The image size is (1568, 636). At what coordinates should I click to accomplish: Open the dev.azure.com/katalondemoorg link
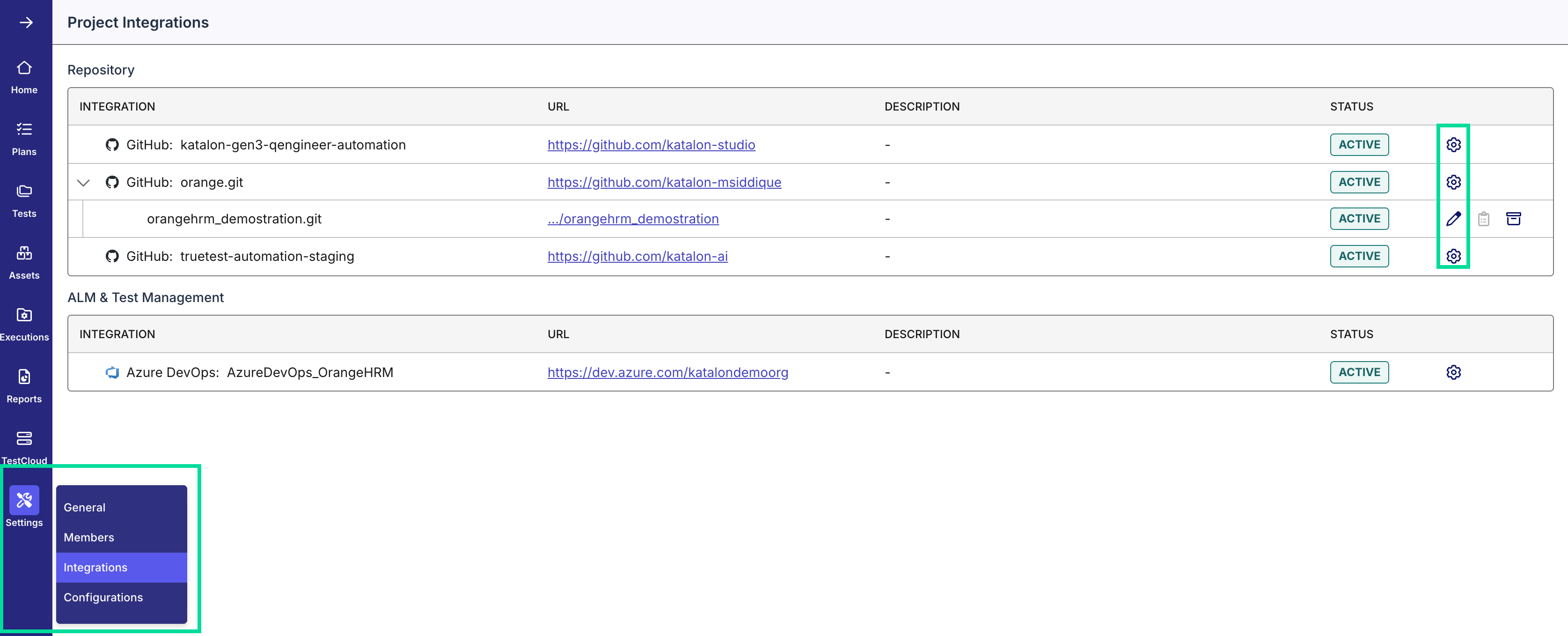tap(668, 372)
